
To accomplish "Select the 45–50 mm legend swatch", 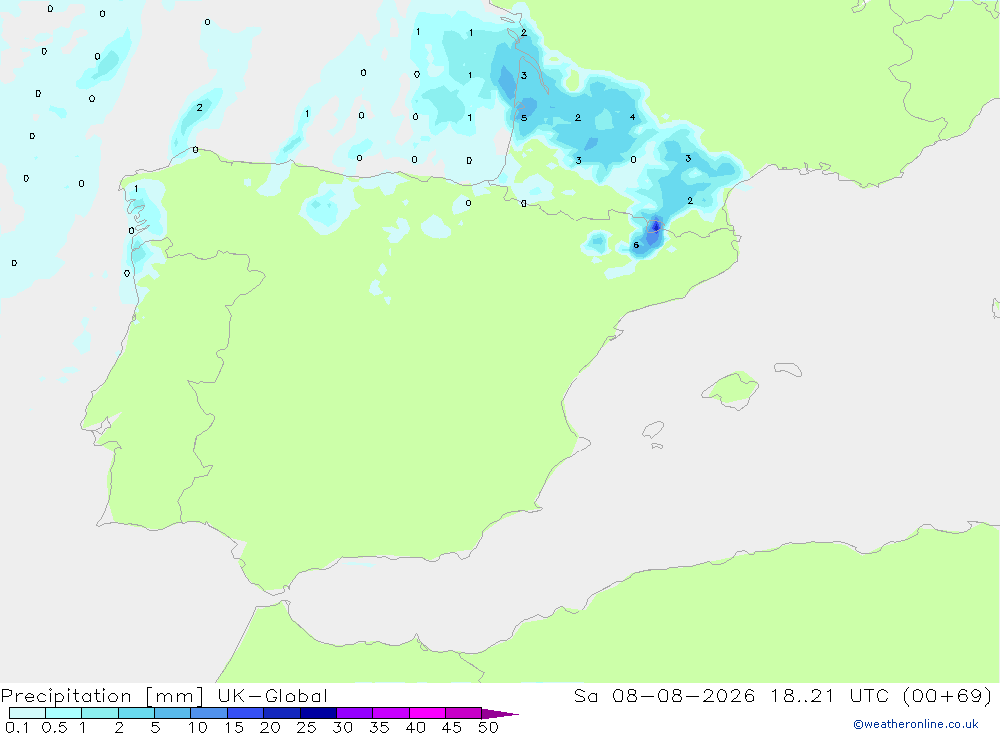I will (464, 713).
